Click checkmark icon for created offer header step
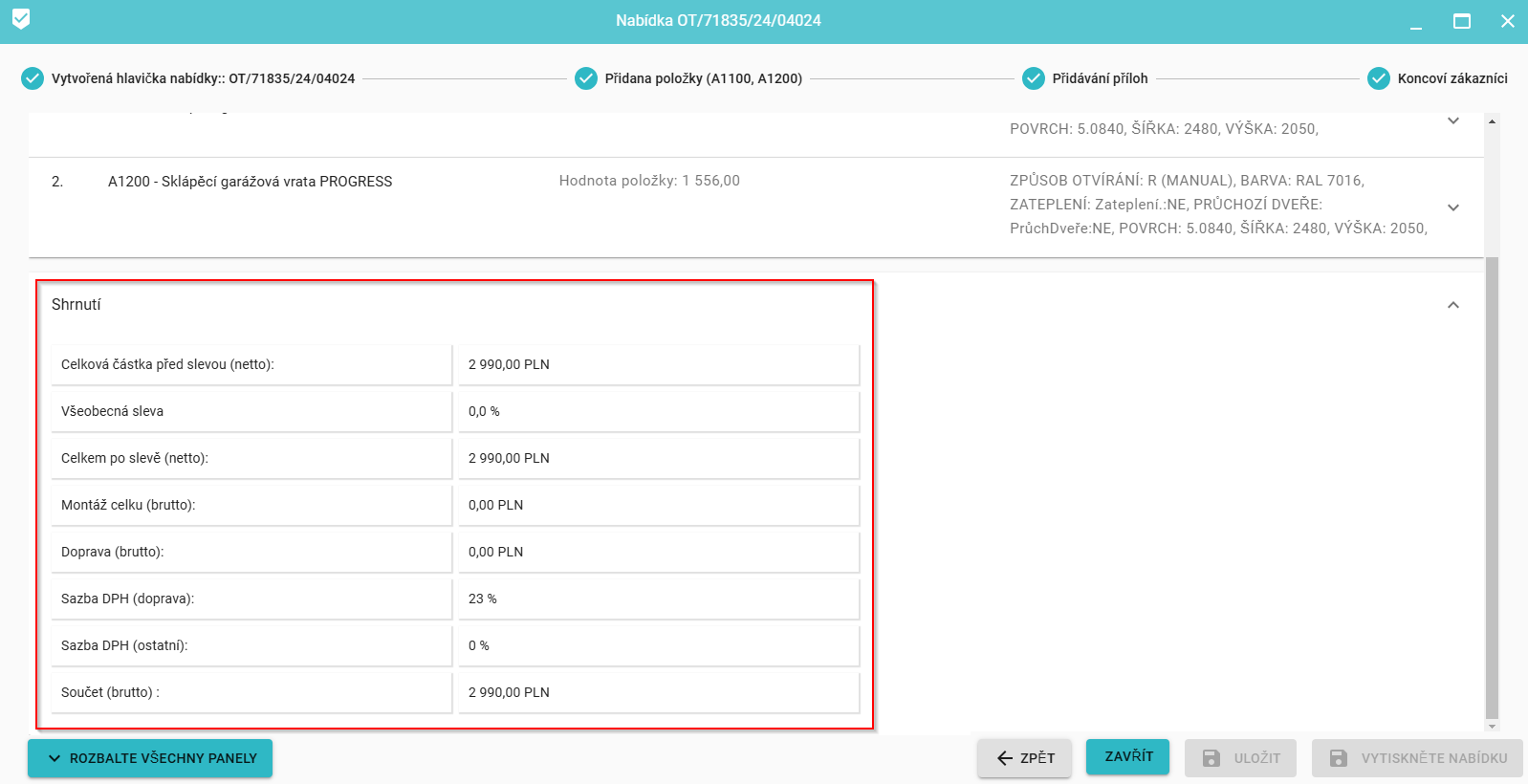1528x784 pixels. [33, 78]
